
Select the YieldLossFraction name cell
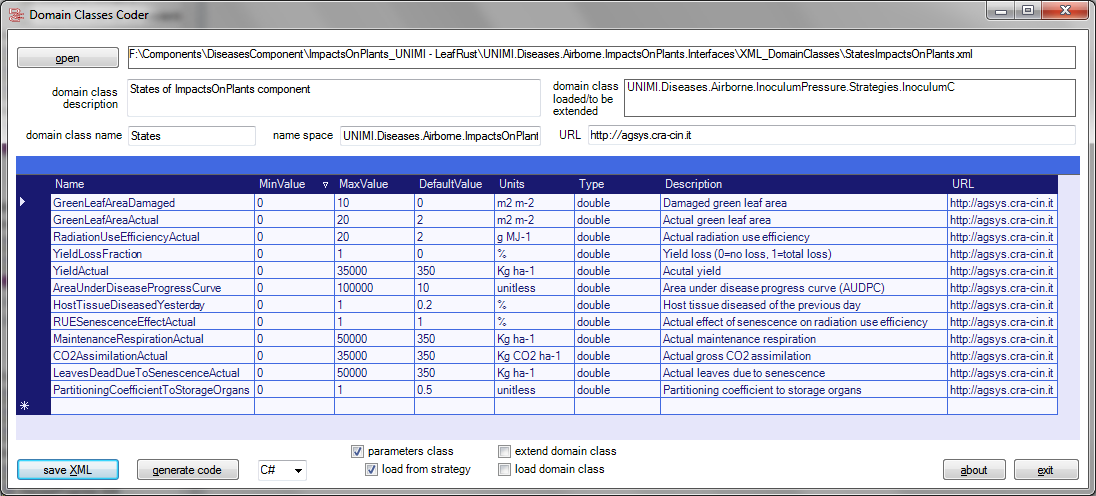pos(152,254)
